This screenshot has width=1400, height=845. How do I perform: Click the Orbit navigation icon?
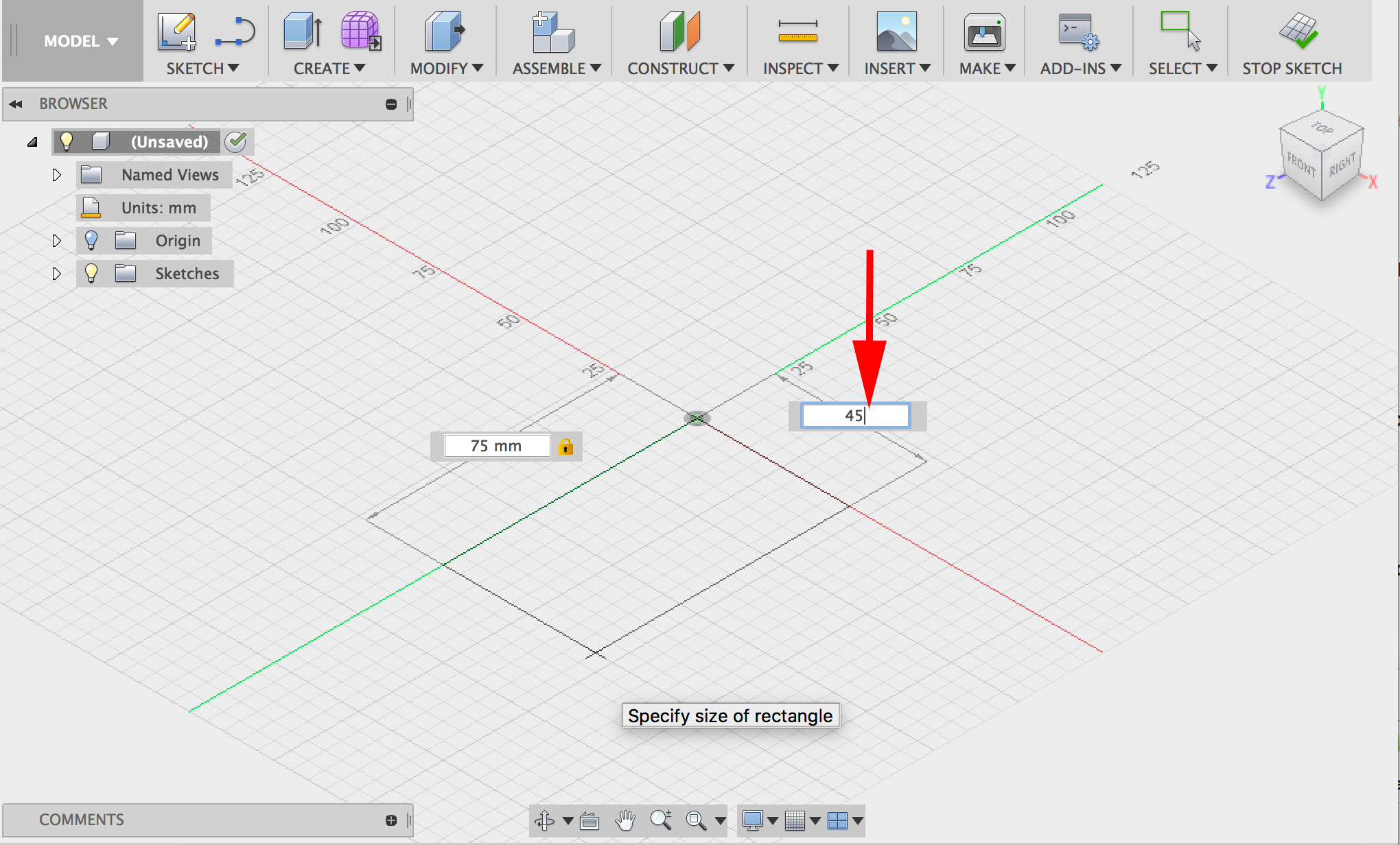[545, 820]
